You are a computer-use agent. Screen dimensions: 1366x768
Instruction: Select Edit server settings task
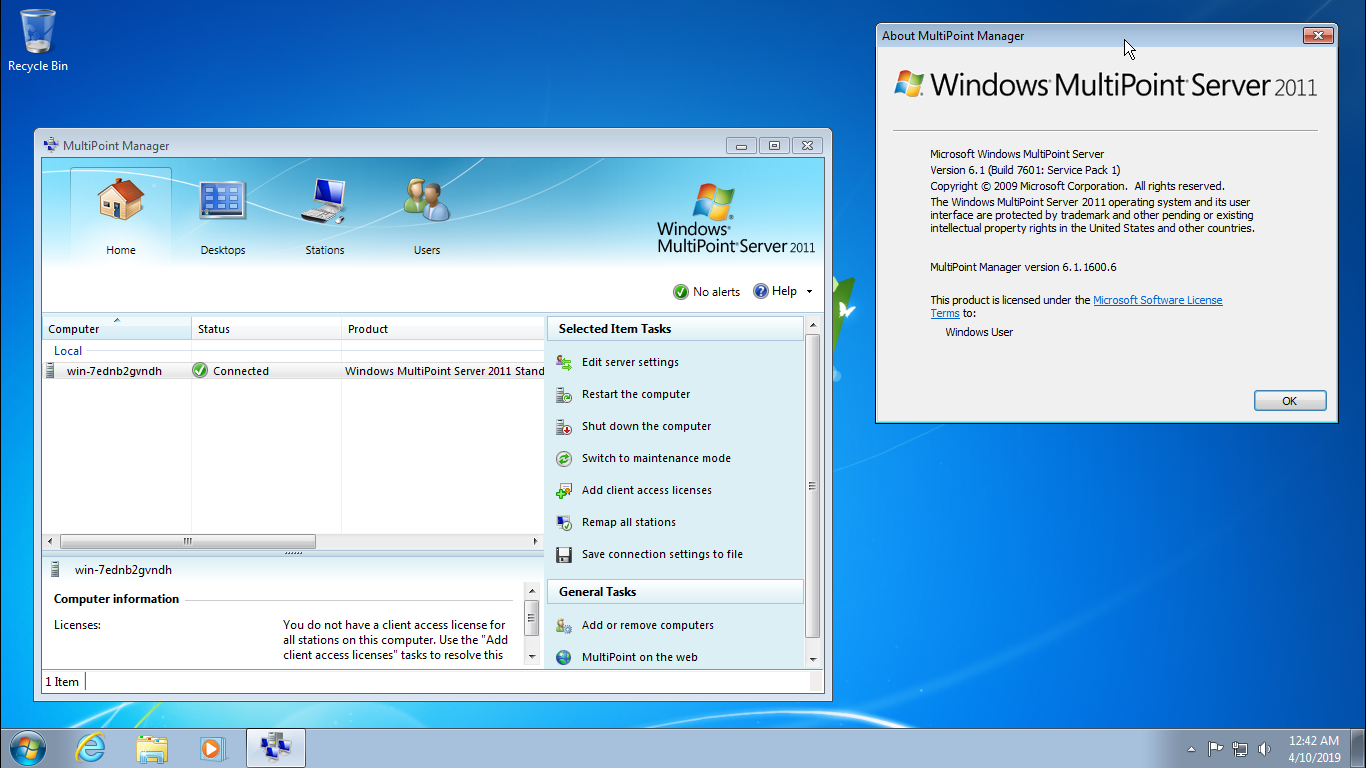(x=630, y=362)
